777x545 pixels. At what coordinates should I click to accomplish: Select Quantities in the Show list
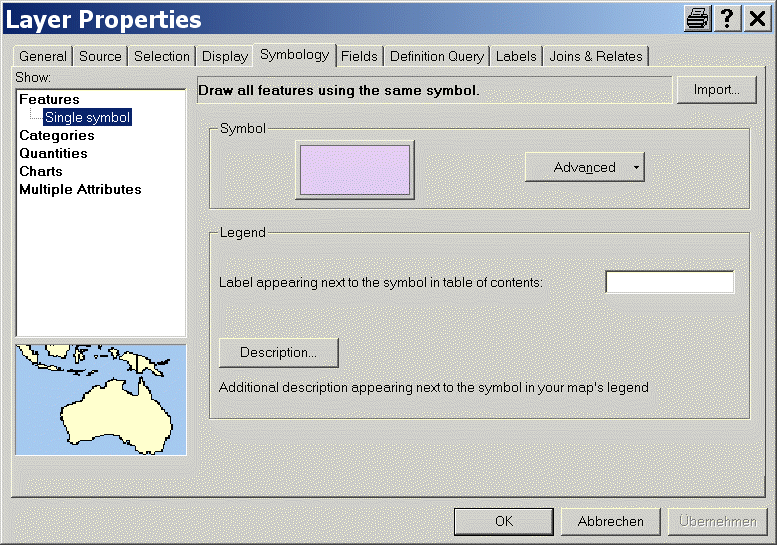53,153
